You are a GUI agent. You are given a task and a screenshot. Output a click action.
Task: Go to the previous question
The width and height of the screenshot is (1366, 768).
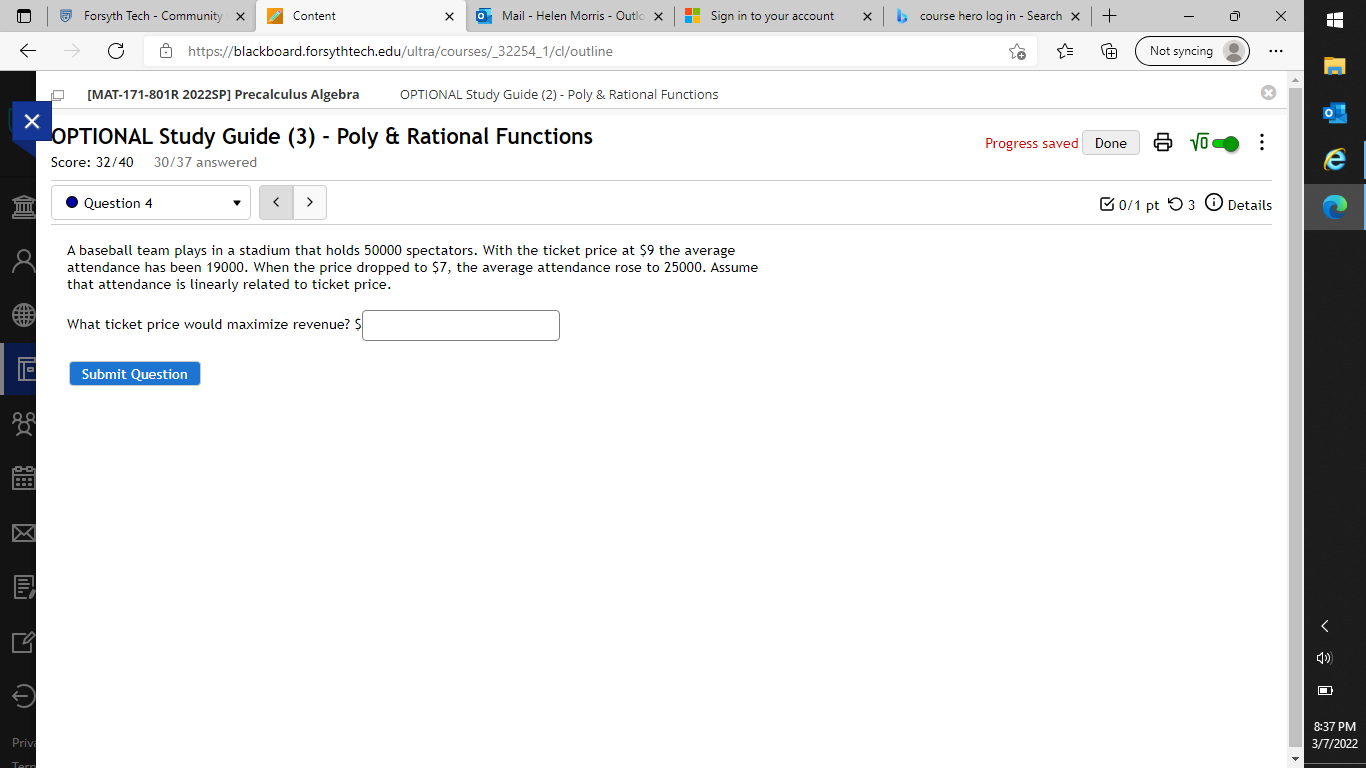pyautogui.click(x=276, y=203)
